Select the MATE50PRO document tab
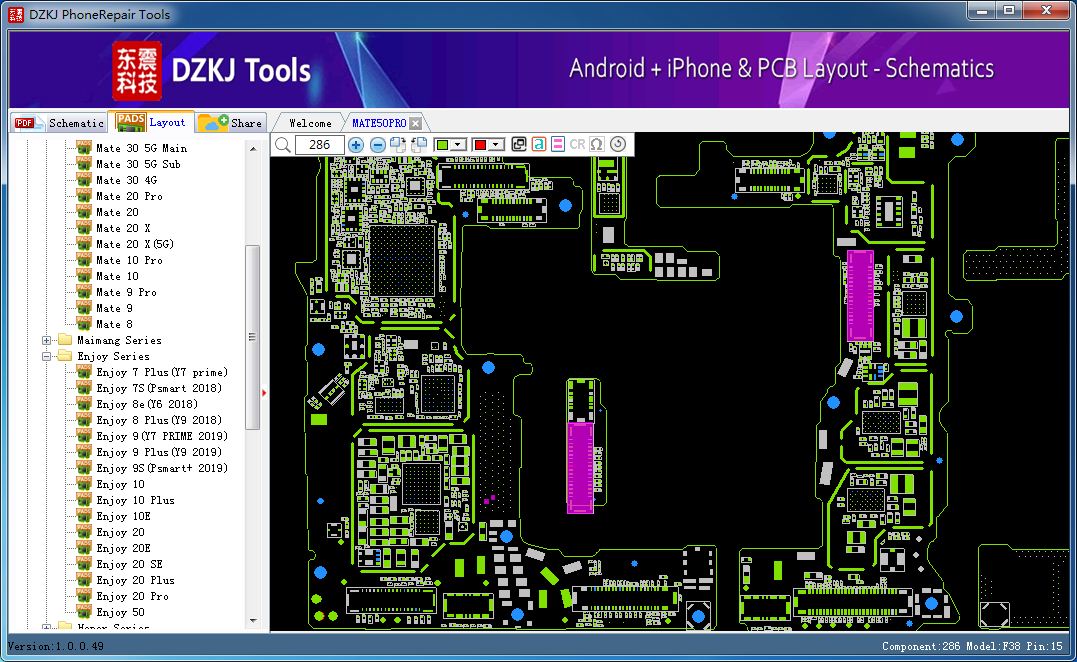 pos(379,123)
